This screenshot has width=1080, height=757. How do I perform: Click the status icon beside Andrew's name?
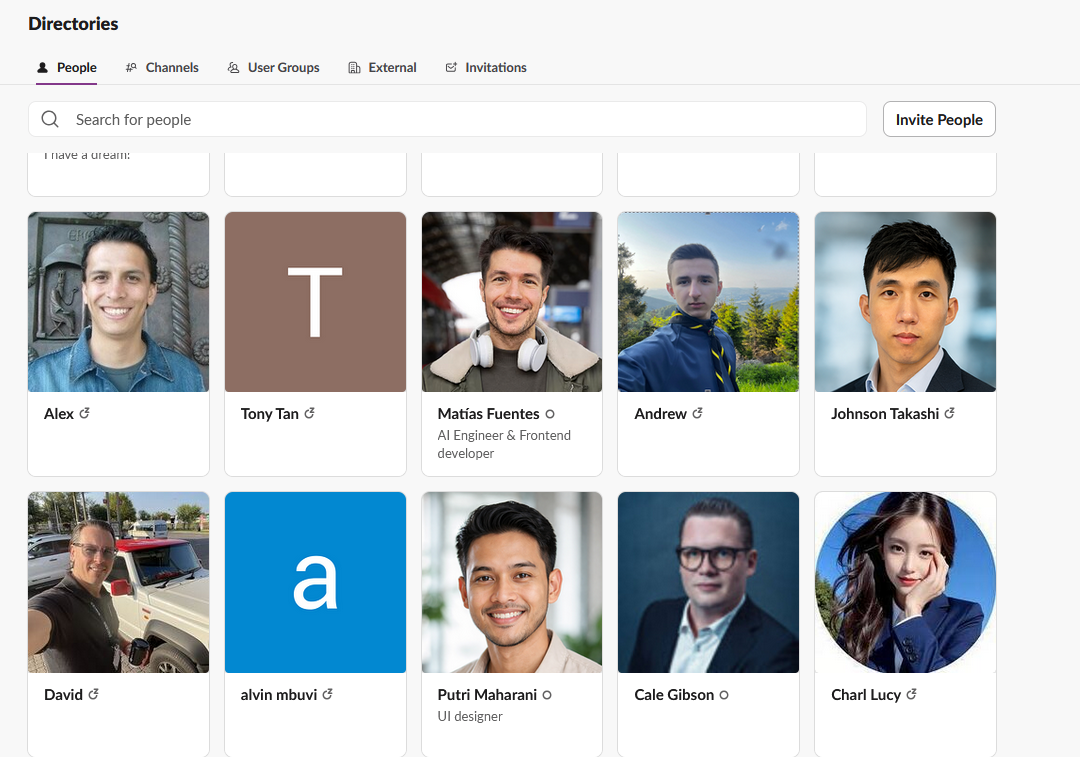697,413
